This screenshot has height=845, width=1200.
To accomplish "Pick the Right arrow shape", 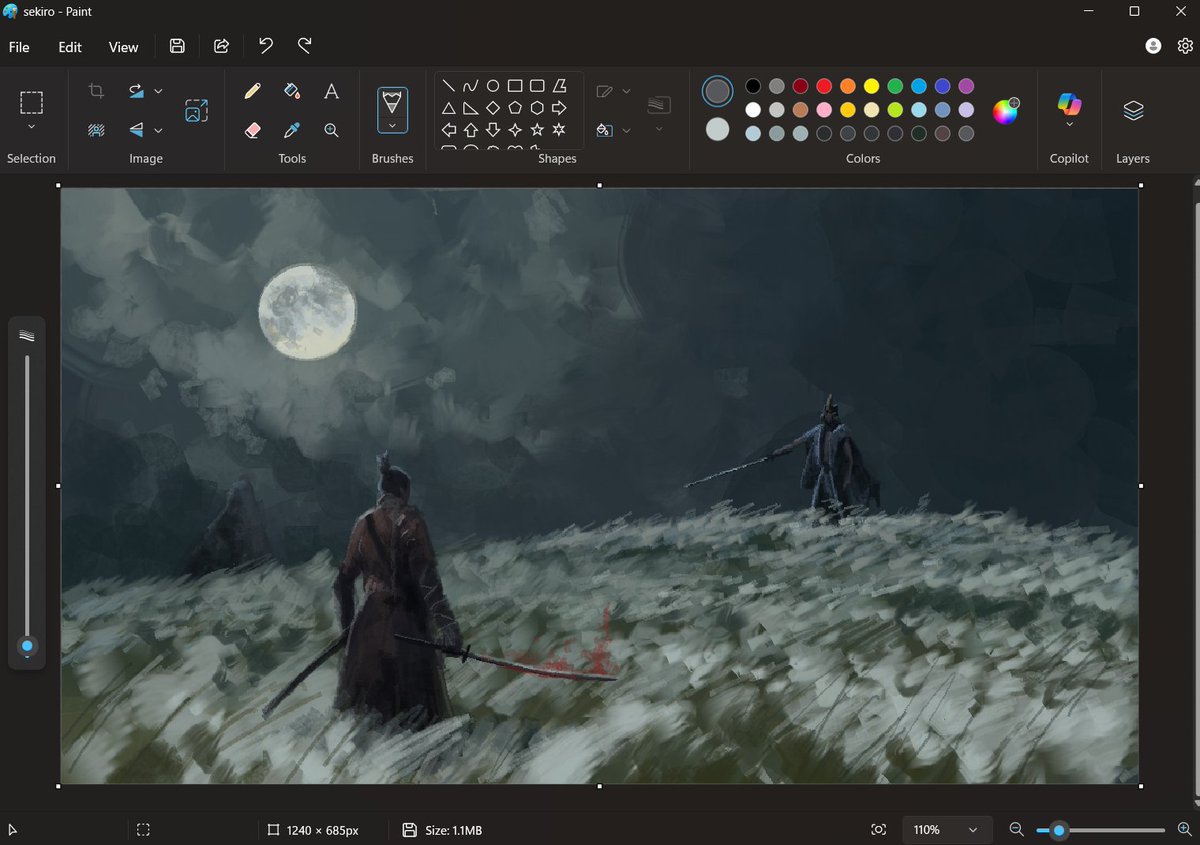I will click(559, 108).
